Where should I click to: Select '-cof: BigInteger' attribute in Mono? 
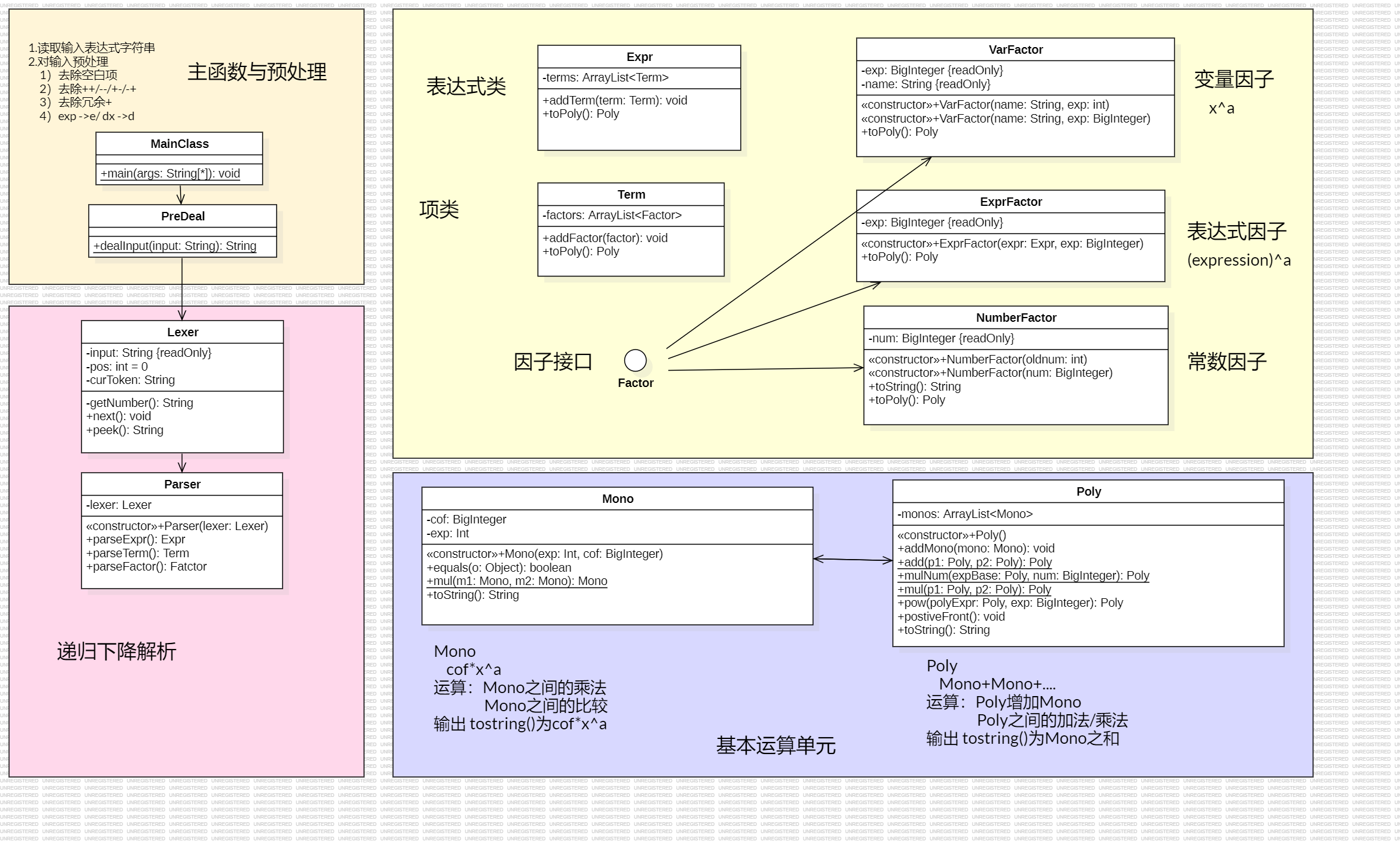(x=466, y=519)
